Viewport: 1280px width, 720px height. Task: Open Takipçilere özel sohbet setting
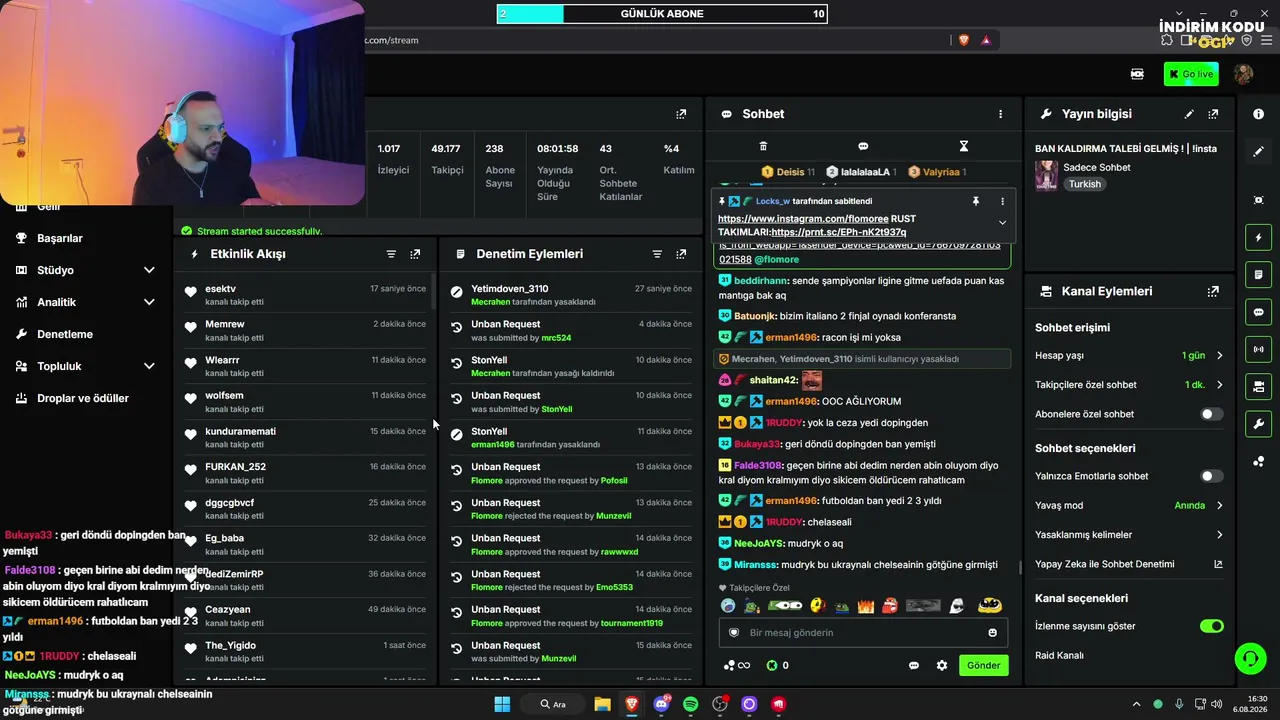pyautogui.click(x=1129, y=385)
